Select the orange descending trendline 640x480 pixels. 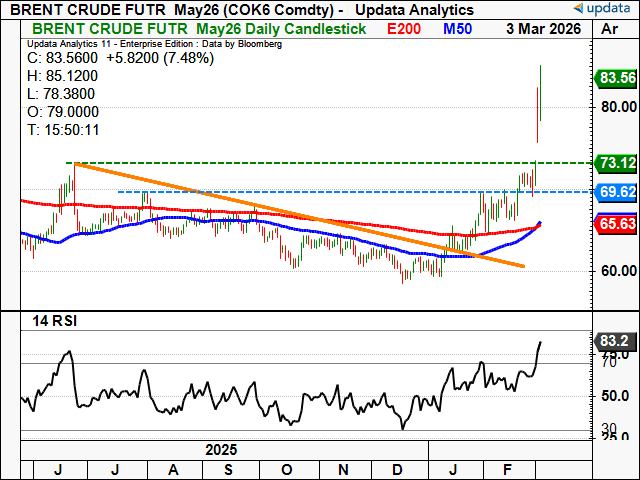coord(300,215)
